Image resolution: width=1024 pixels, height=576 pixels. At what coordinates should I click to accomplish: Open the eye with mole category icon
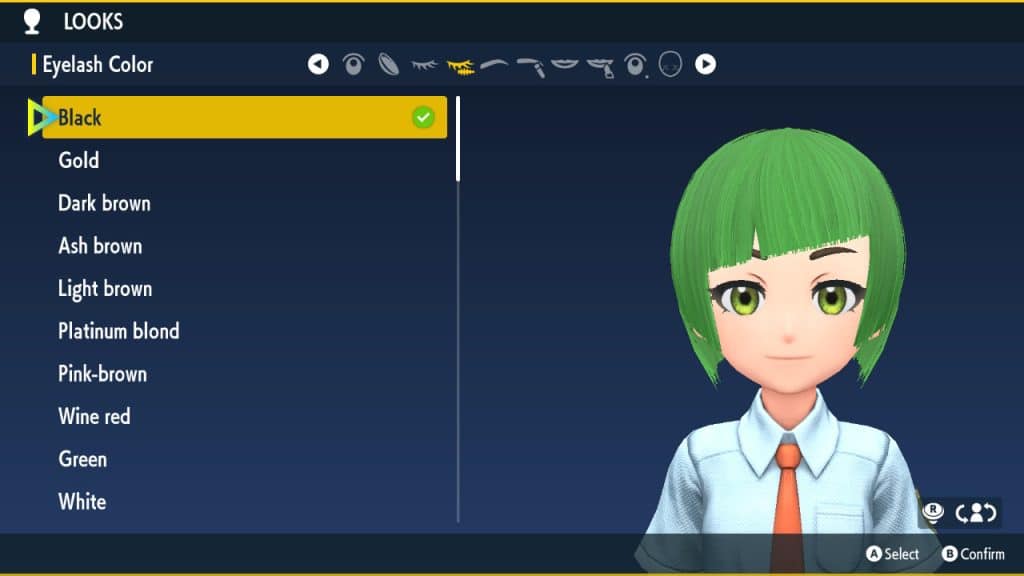pos(635,65)
